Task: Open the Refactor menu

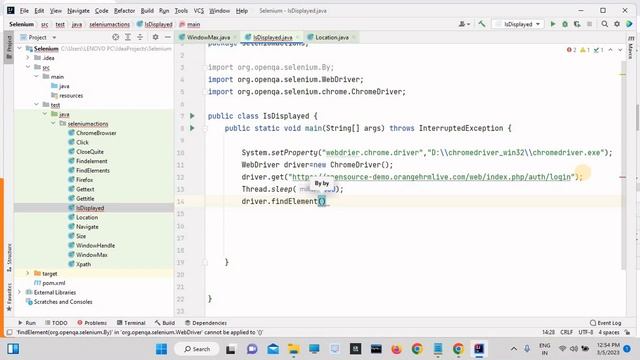Action: pos(124,11)
